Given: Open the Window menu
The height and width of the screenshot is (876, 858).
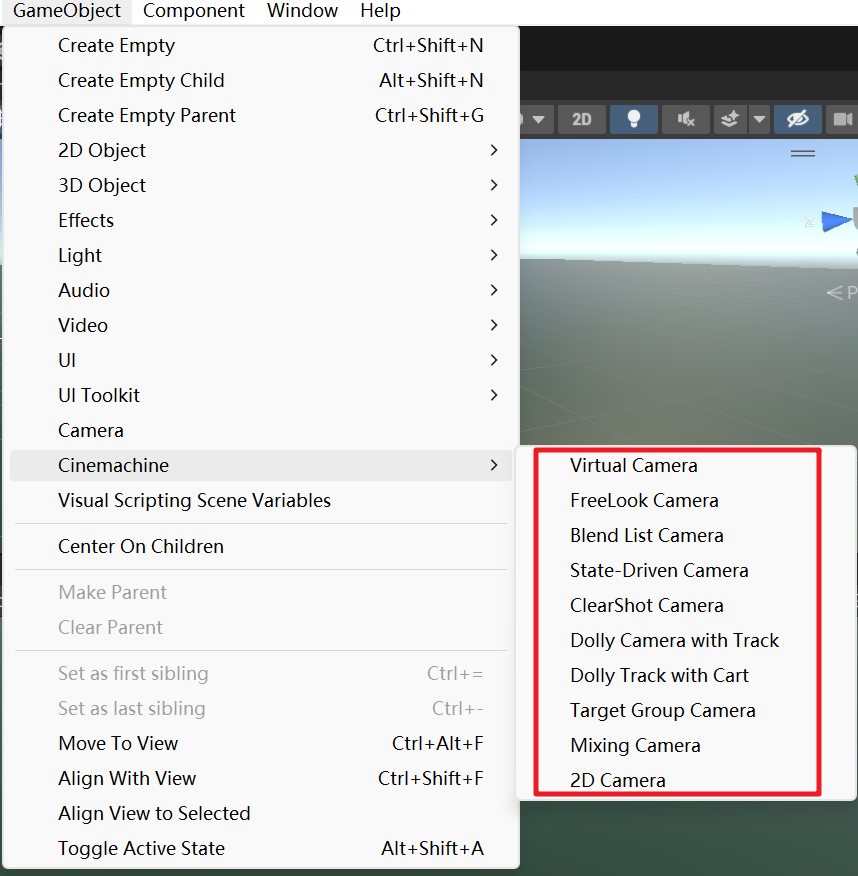Looking at the screenshot, I should click(302, 11).
